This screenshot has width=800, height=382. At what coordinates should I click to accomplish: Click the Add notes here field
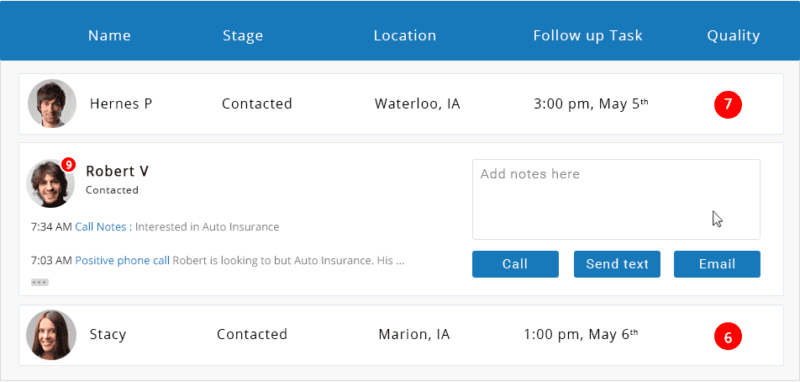616,199
